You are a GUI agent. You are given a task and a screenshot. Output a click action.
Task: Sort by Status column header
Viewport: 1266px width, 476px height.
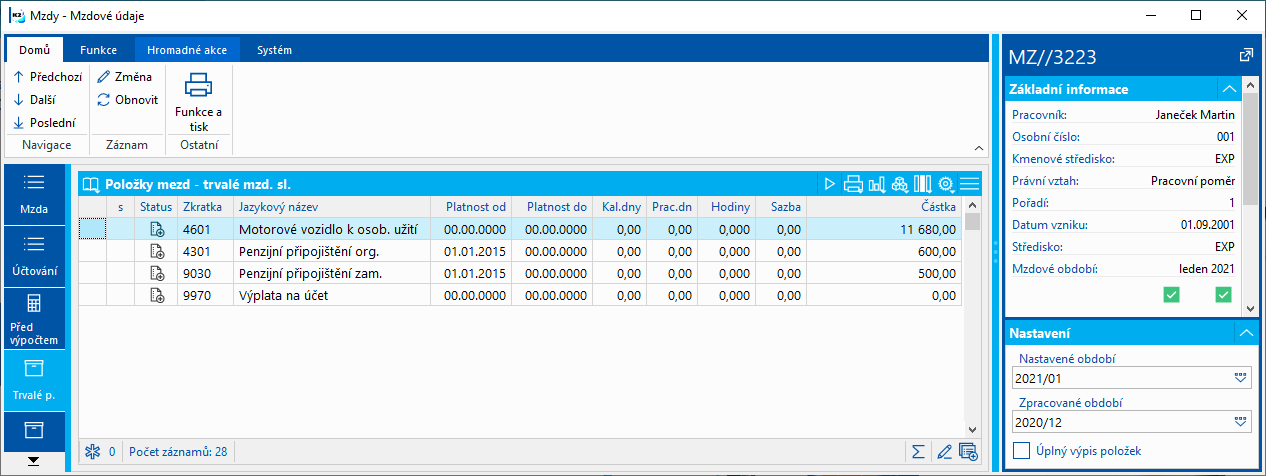156,206
